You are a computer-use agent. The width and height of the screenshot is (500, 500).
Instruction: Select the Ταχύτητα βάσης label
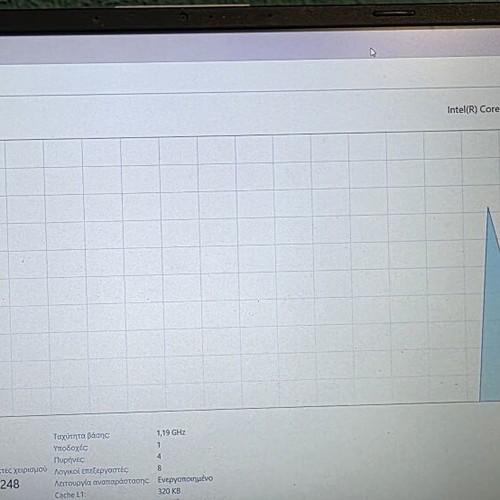(x=81, y=436)
